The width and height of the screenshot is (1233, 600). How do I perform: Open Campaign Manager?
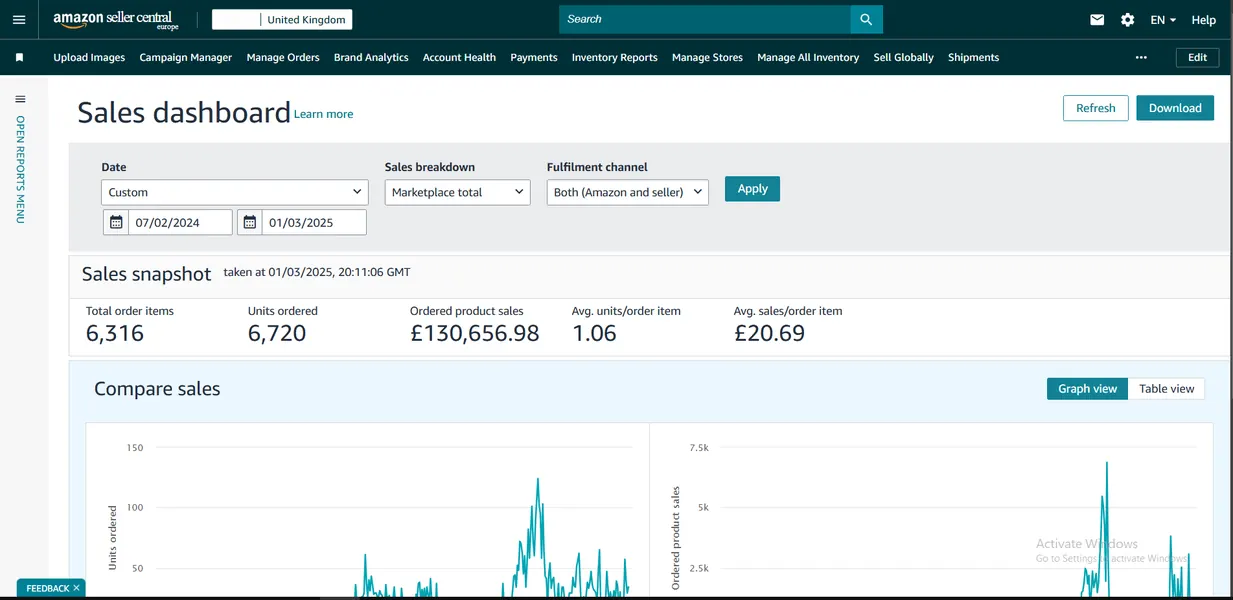[186, 58]
